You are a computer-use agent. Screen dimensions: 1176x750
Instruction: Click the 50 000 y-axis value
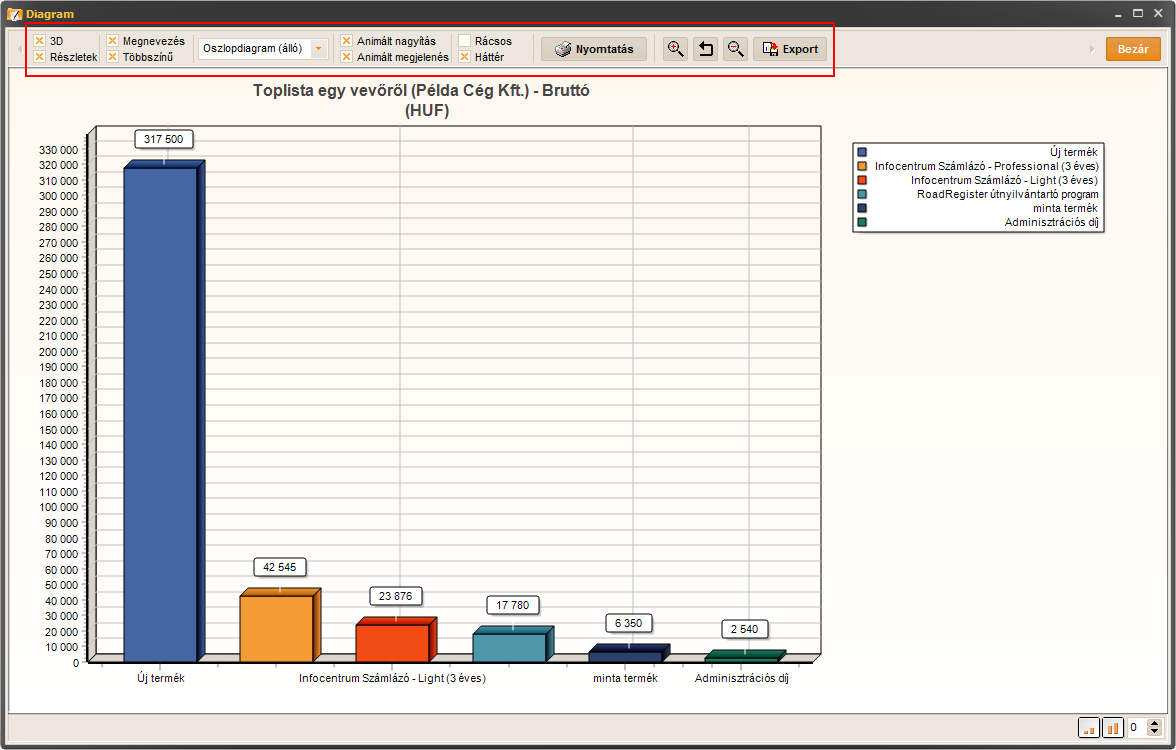coord(62,585)
